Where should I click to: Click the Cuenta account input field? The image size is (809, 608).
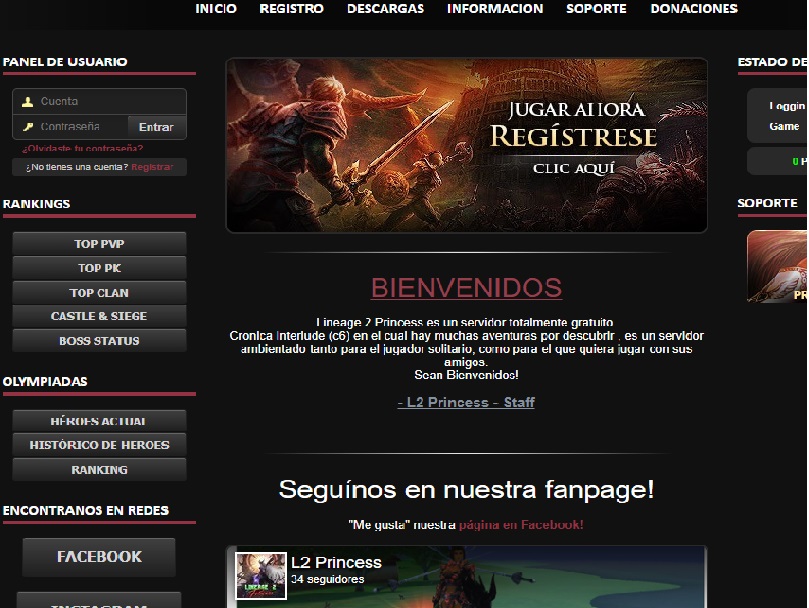(x=100, y=101)
